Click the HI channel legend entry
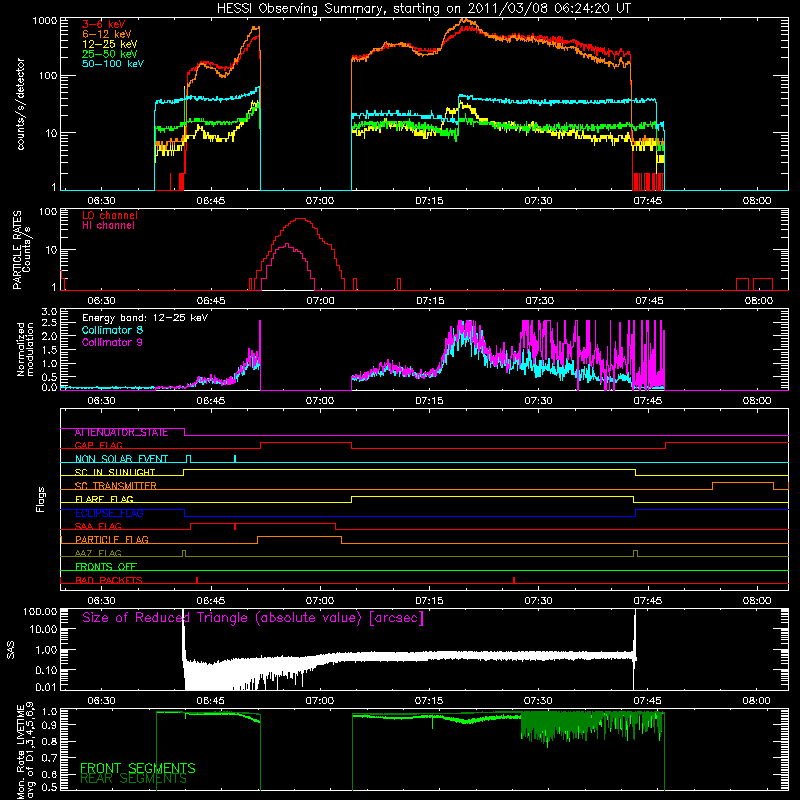 pos(108,226)
